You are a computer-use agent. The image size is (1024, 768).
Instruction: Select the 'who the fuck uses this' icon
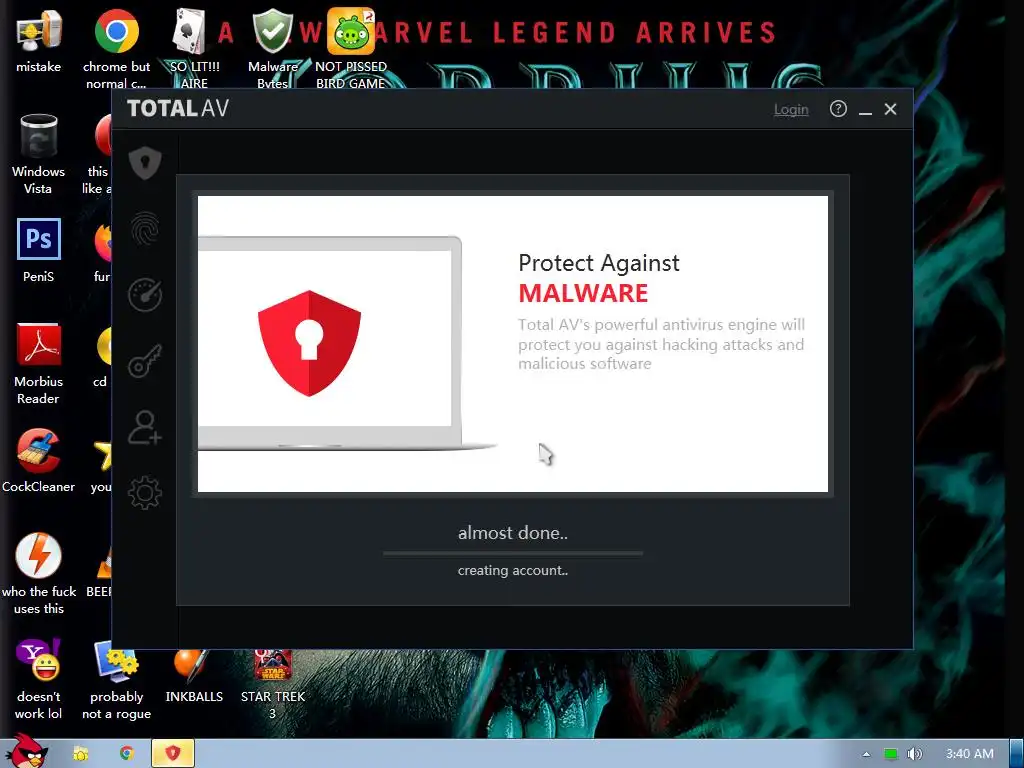tap(39, 574)
